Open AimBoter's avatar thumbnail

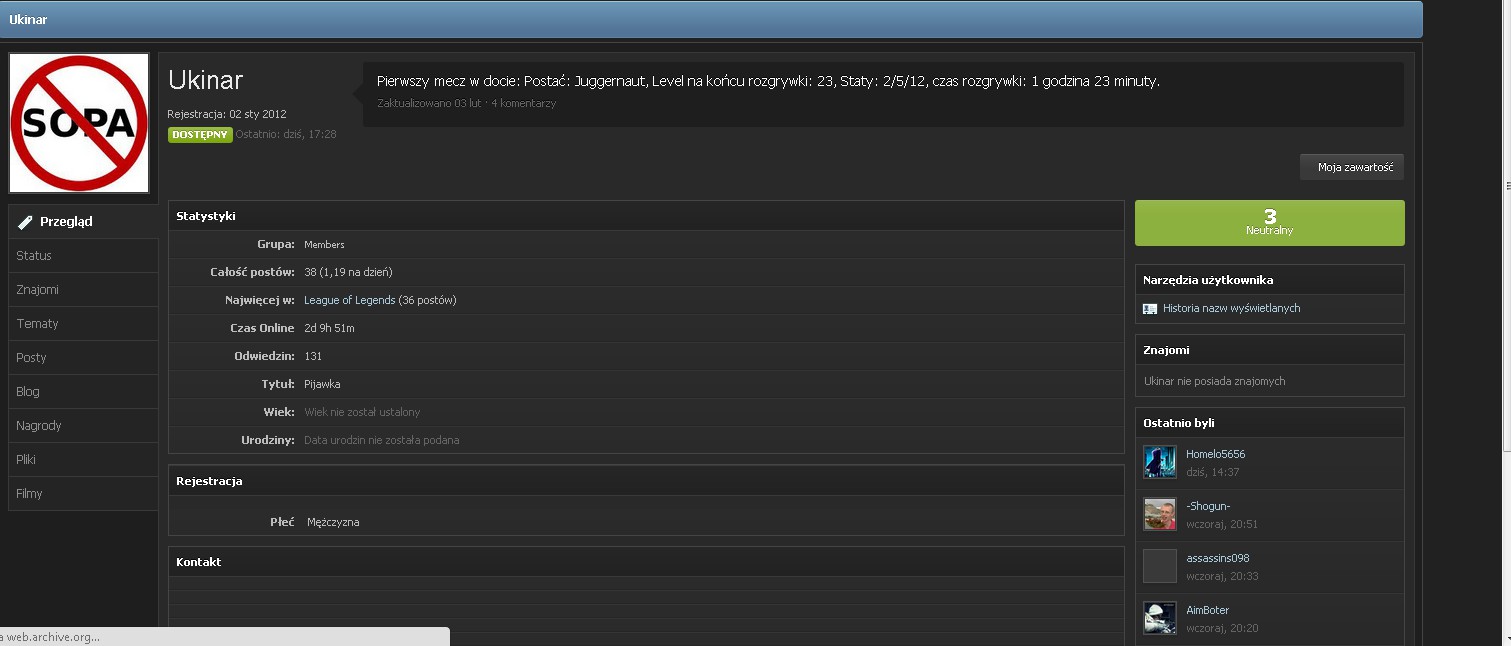1160,618
